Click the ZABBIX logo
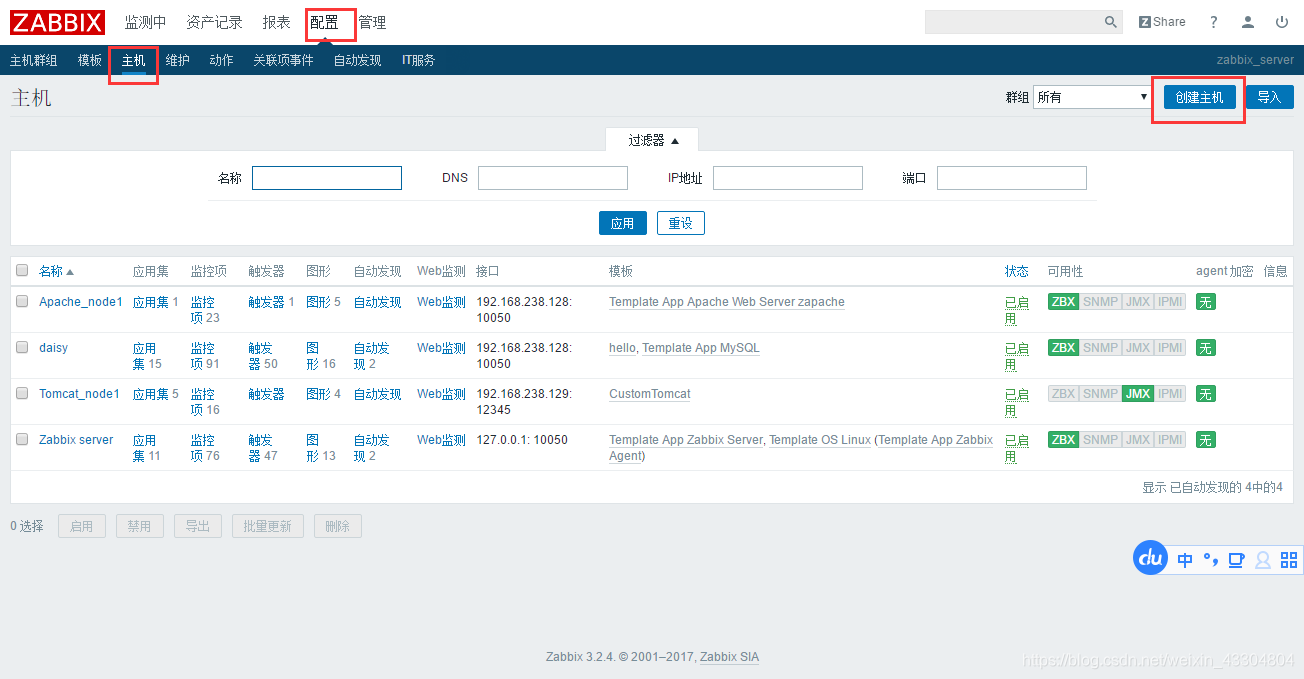Screen dimensions: 1304x679 click(x=57, y=22)
